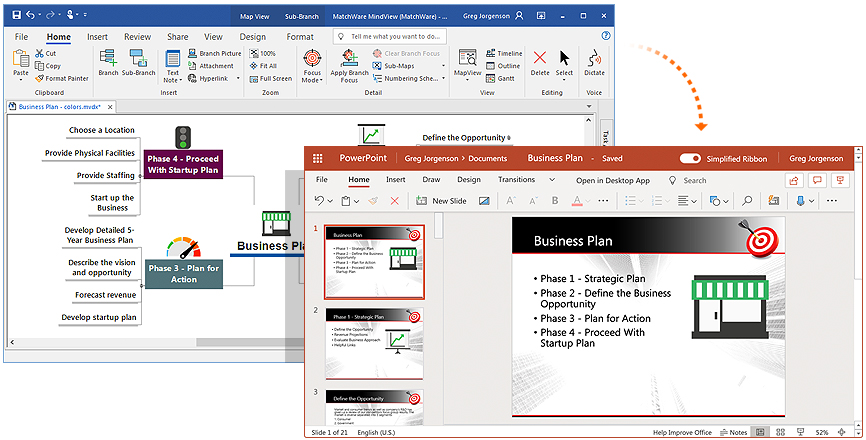866x440 pixels.
Task: Click Open in Desktop App in PowerPoint
Action: click(613, 180)
